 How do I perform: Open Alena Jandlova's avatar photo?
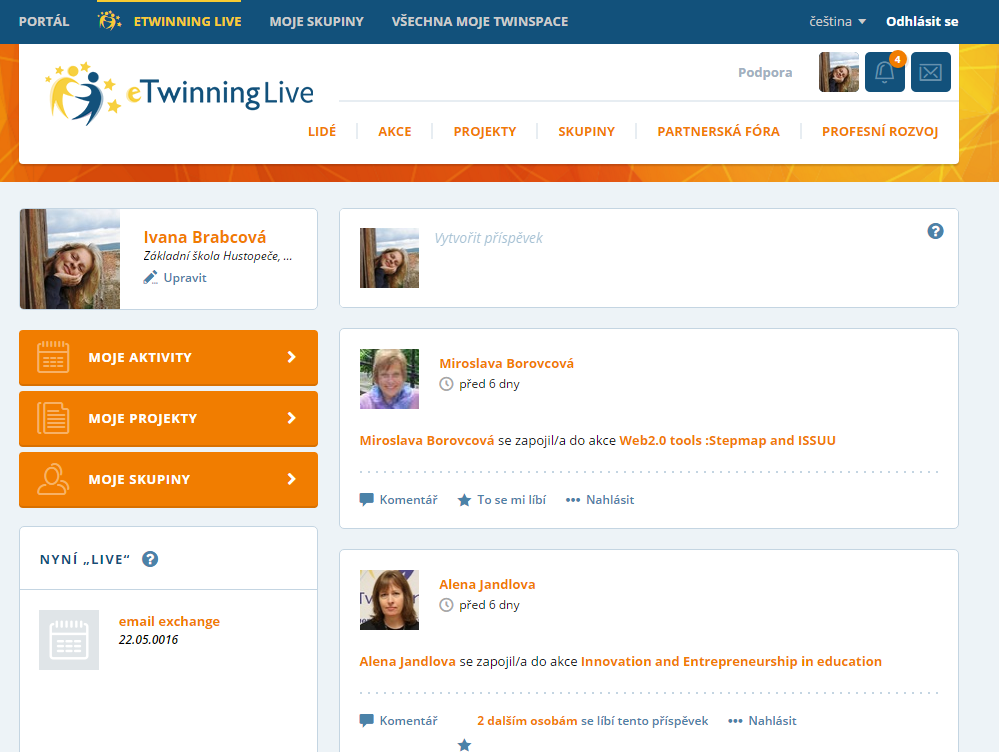[389, 600]
